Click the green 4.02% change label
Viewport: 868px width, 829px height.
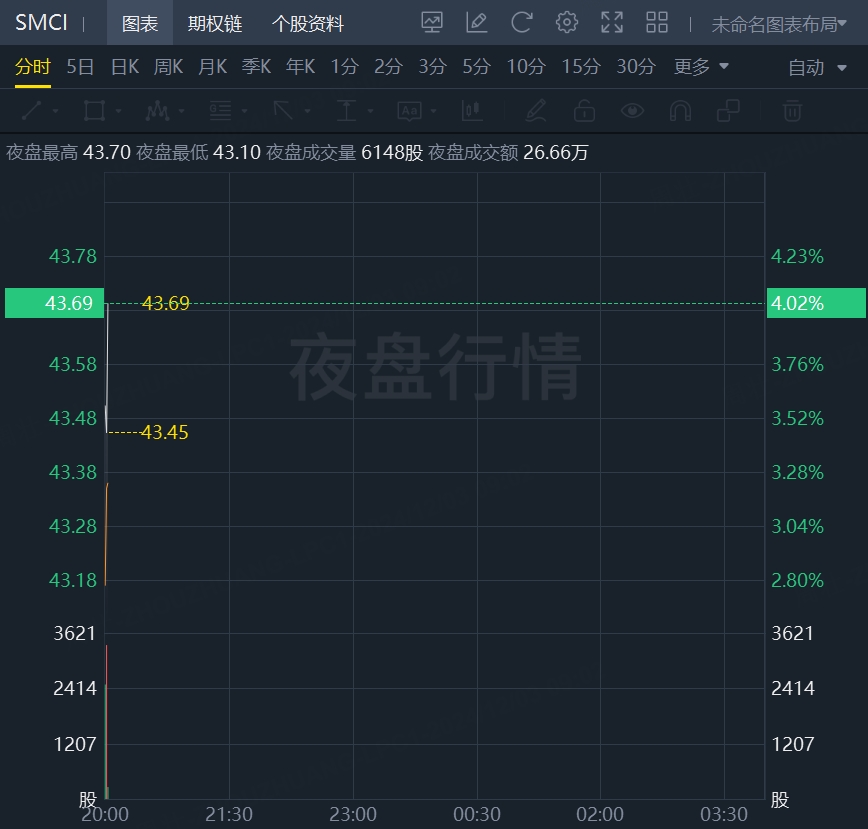pos(816,303)
